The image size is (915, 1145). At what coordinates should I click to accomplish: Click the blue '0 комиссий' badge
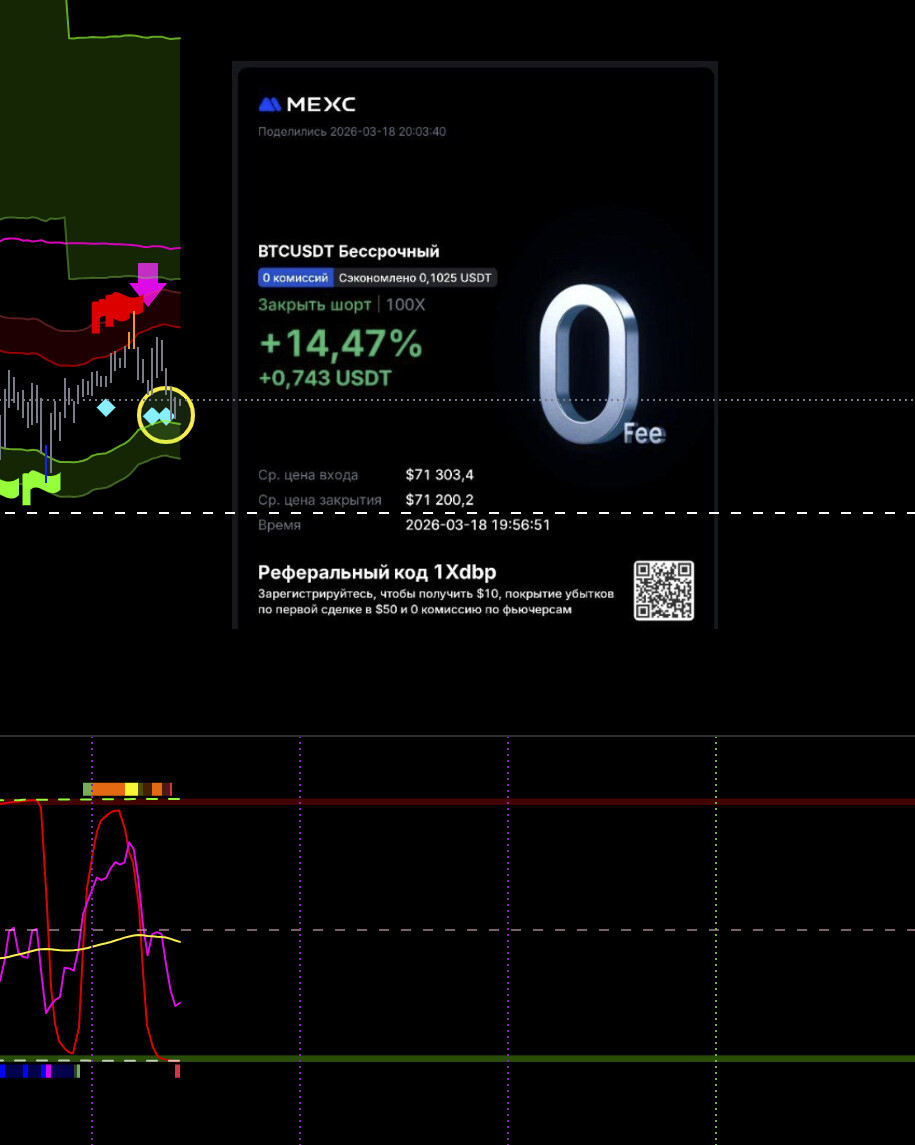pyautogui.click(x=295, y=278)
